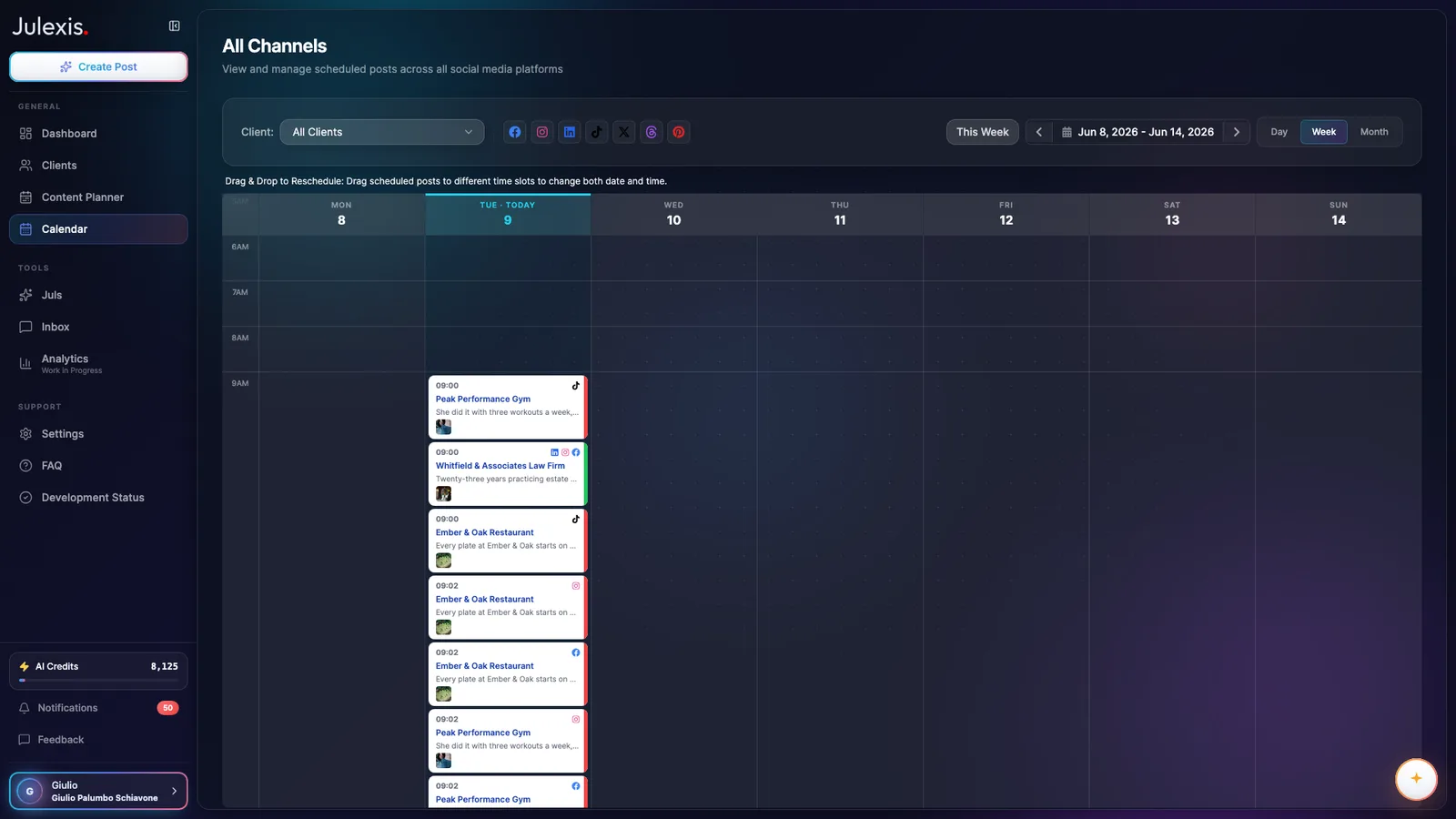Switch to Month view

tap(1374, 132)
